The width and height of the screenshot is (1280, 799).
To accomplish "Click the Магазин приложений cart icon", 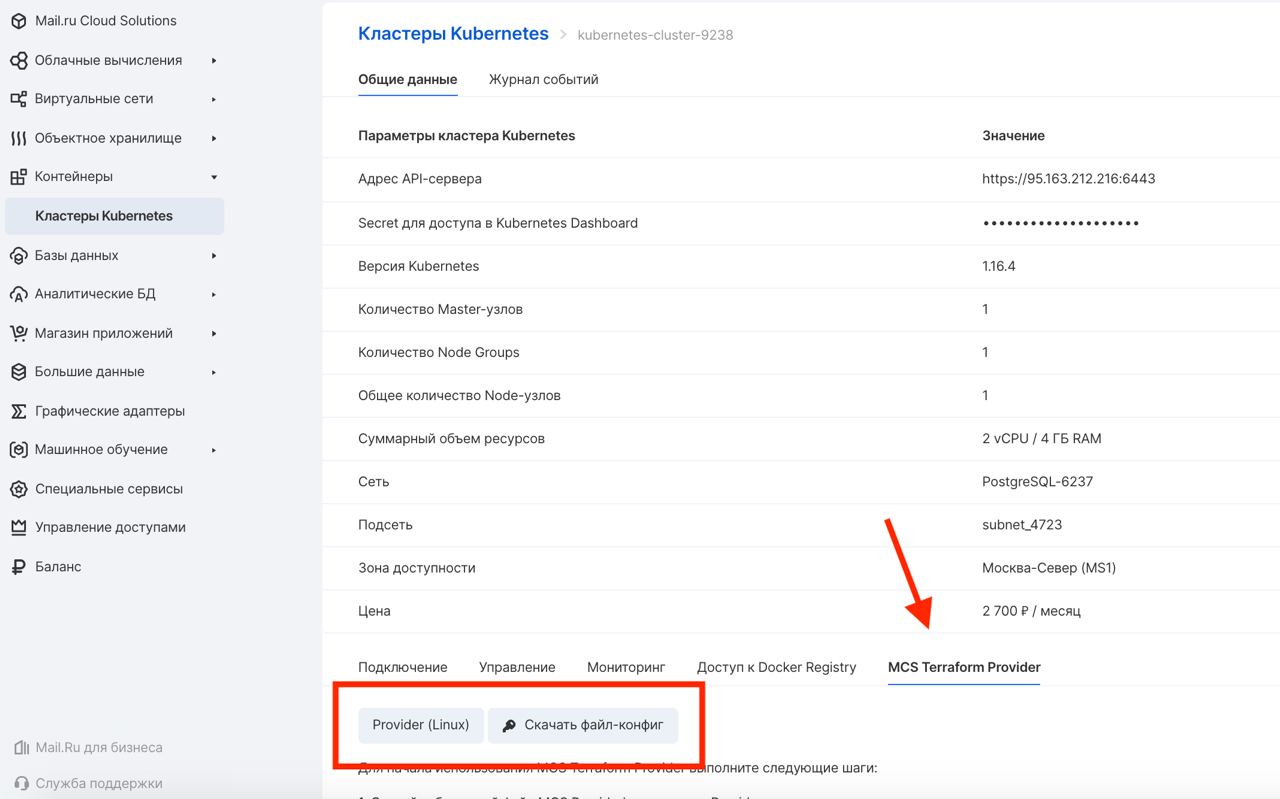I will pos(18,333).
